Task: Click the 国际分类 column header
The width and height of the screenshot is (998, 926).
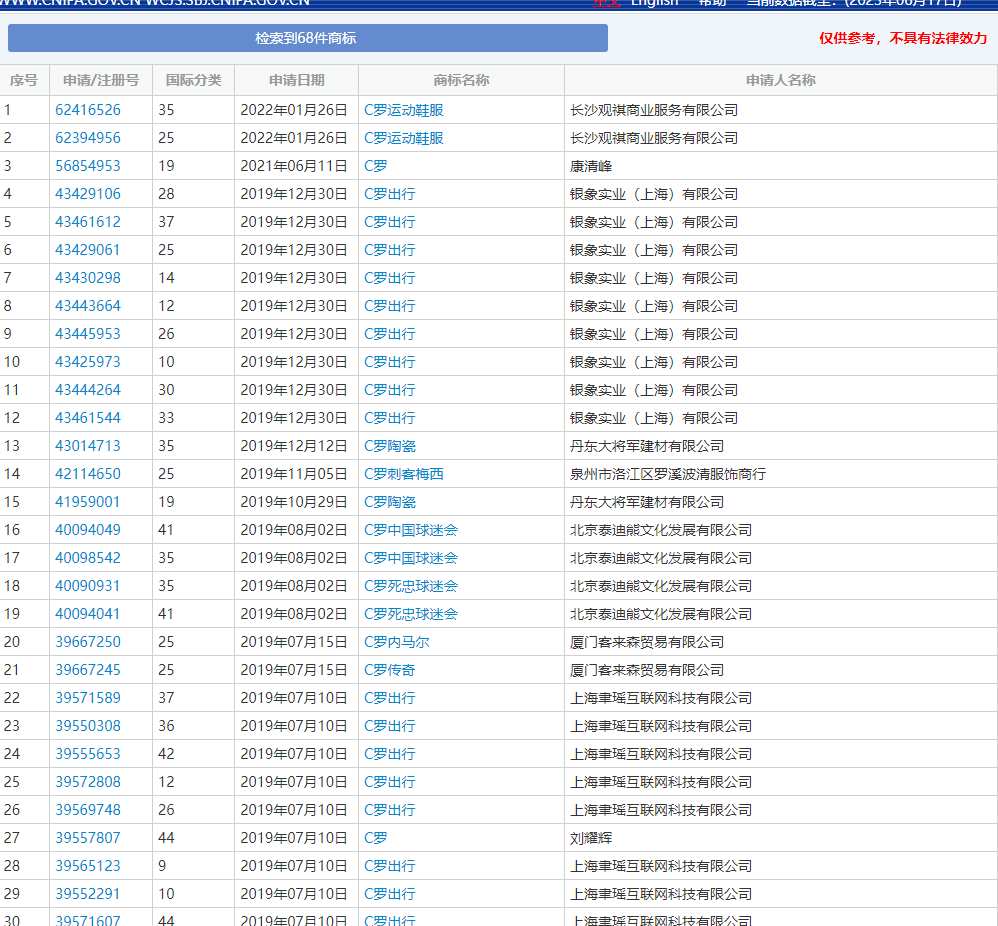Action: pyautogui.click(x=193, y=80)
